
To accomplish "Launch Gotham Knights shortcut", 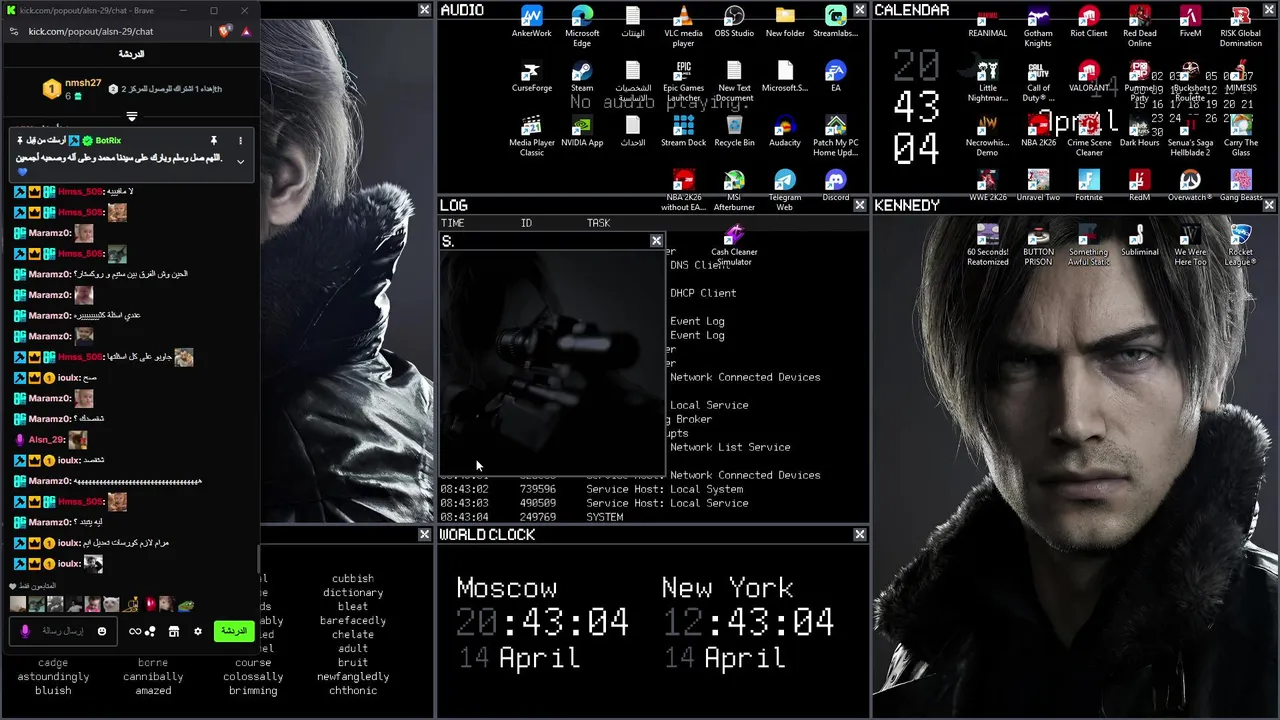I will [1038, 26].
